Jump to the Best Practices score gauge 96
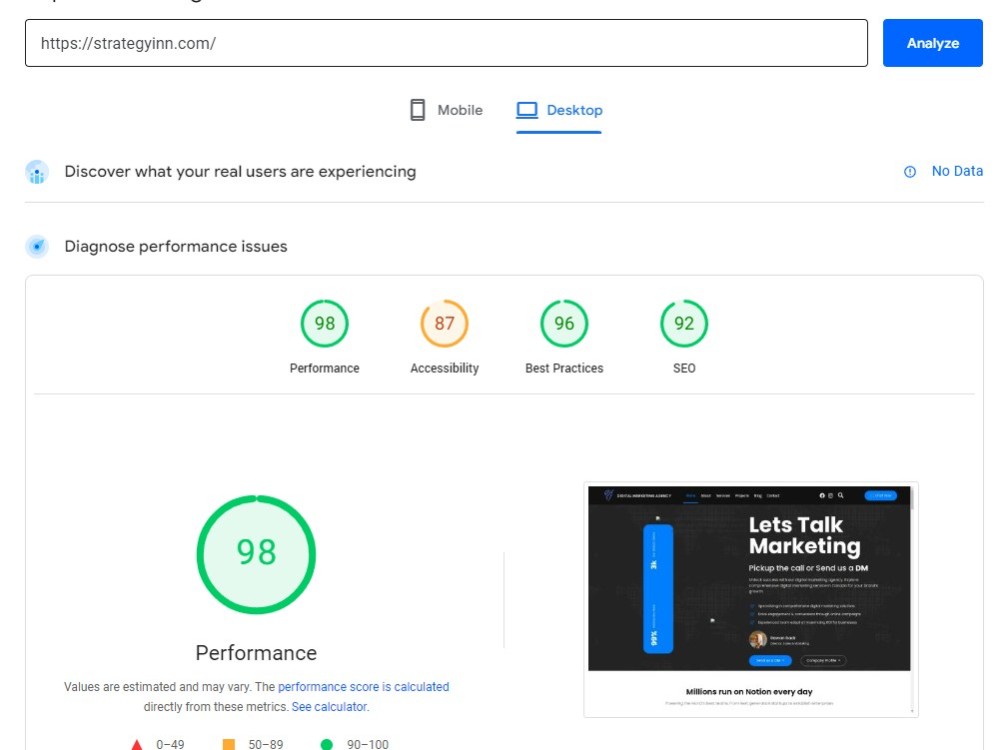Image resolution: width=1000 pixels, height=750 pixels. click(x=564, y=323)
